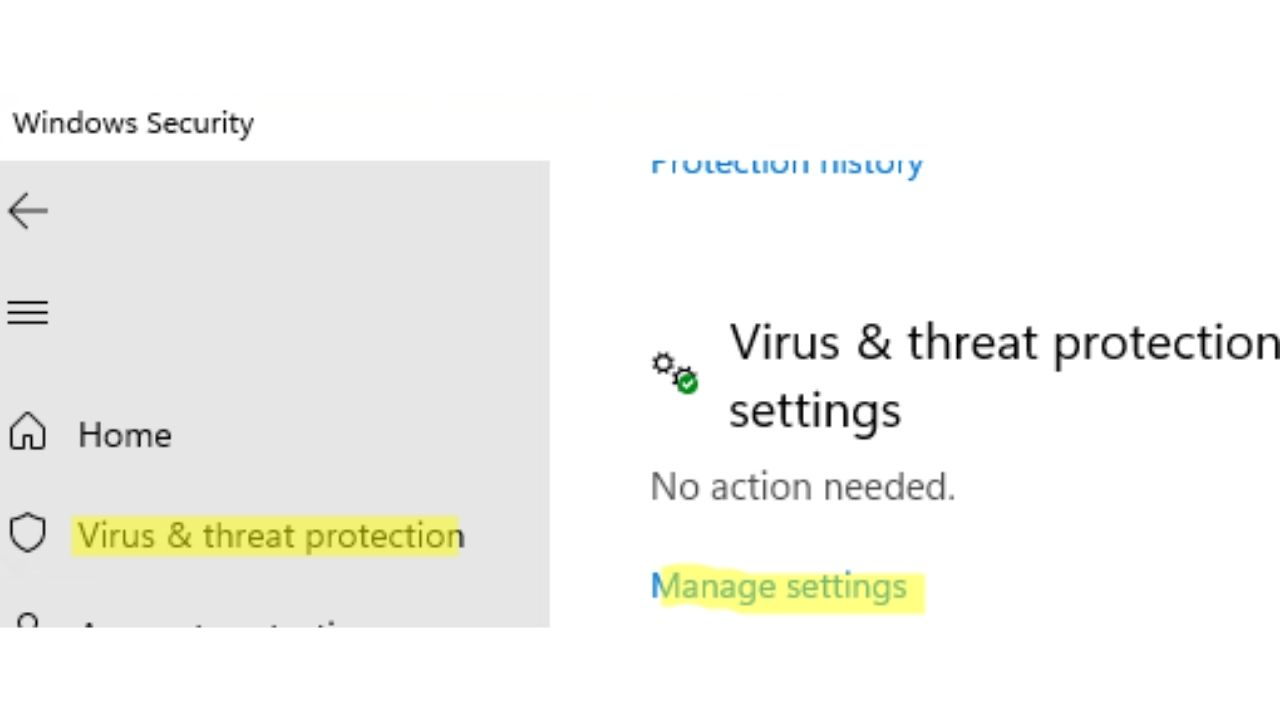This screenshot has height=720, width=1280.
Task: Click the partially visible account person icon
Action: (28, 622)
